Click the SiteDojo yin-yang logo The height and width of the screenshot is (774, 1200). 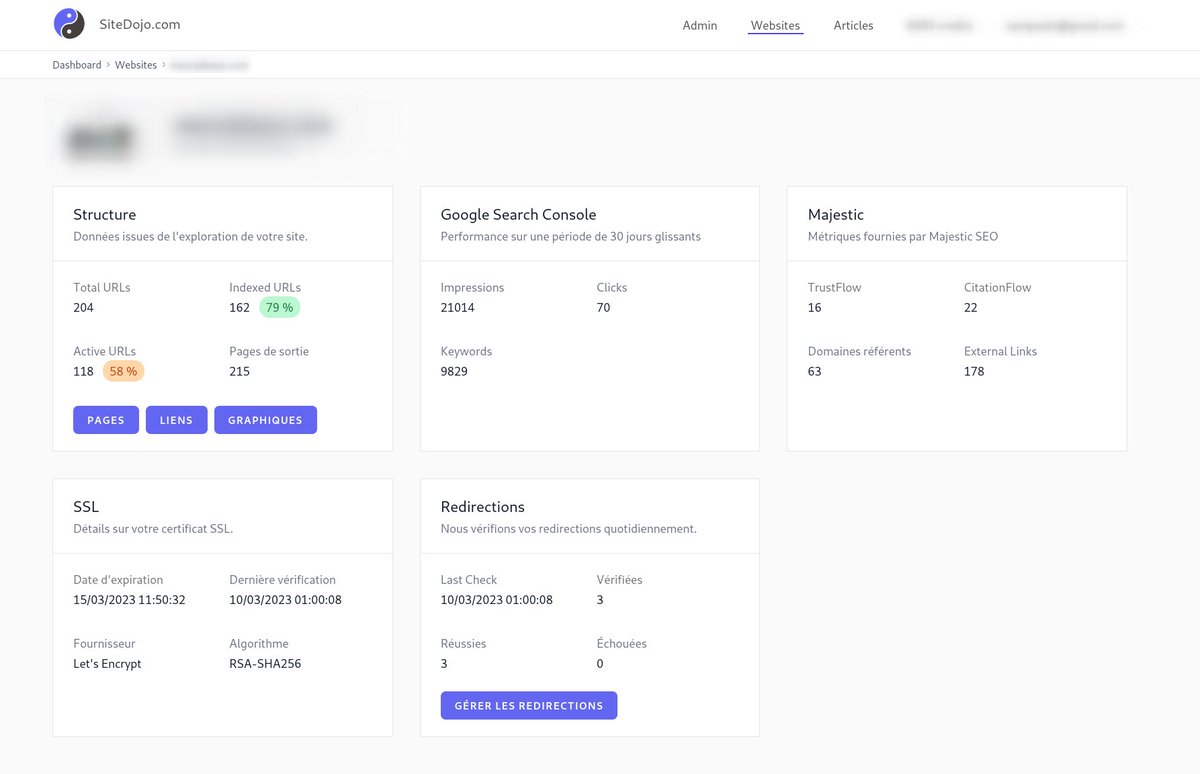click(68, 24)
